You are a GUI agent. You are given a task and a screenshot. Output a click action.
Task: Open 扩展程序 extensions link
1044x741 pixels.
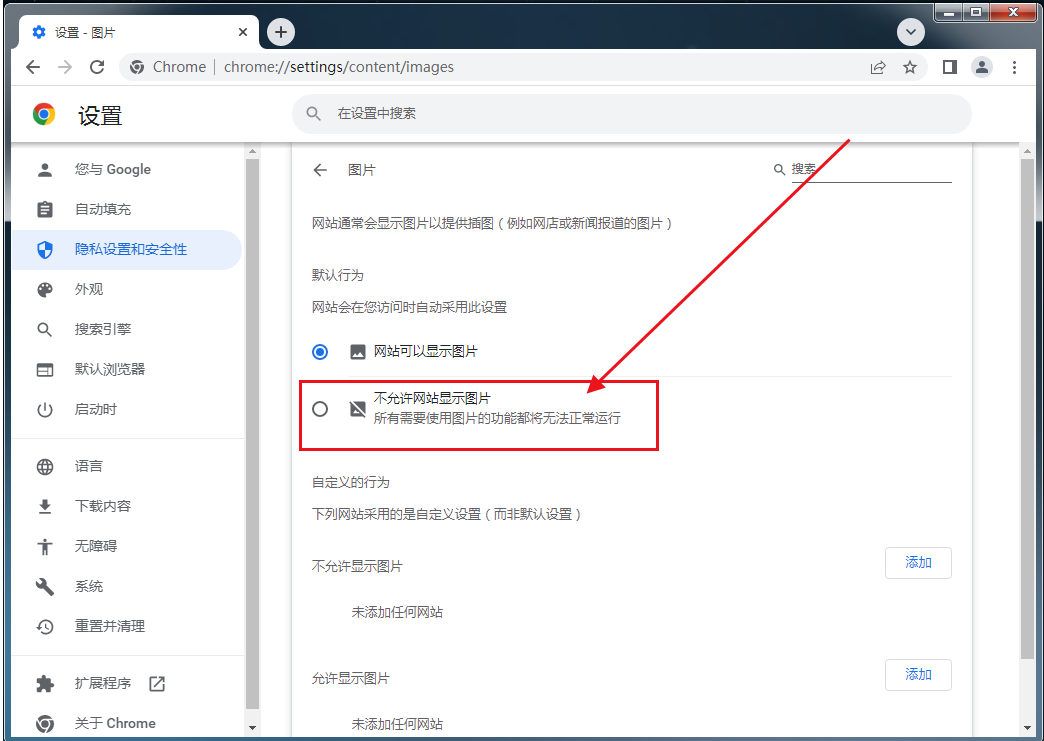[x=127, y=684]
